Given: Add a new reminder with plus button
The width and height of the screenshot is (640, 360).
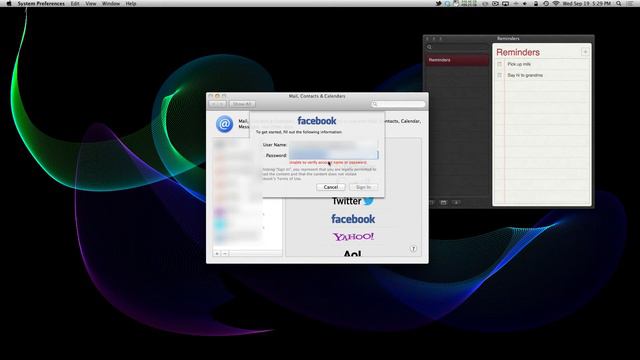Looking at the screenshot, I should click(585, 52).
